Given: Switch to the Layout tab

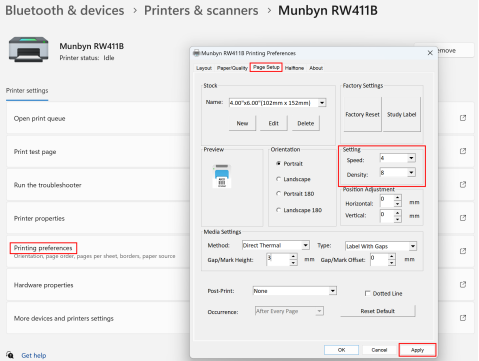Looking at the screenshot, I should pos(204,68).
